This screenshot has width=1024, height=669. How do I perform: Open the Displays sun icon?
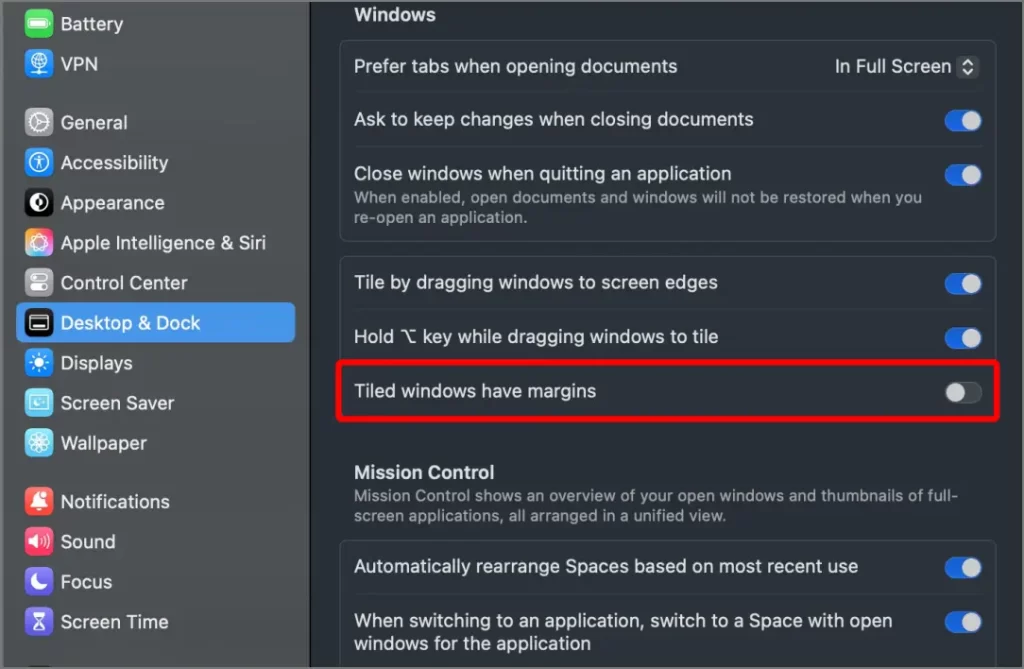[x=39, y=363]
